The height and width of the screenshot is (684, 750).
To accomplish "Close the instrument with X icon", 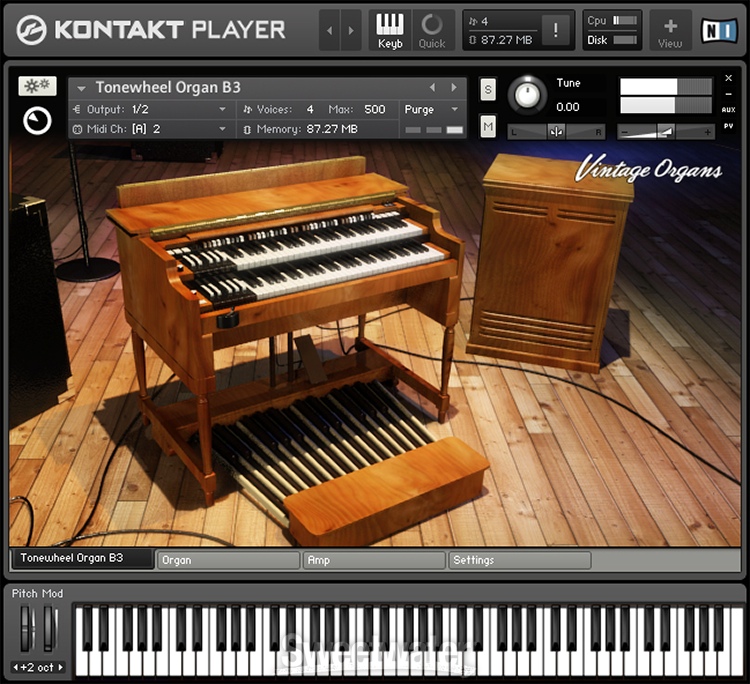I will (x=728, y=78).
